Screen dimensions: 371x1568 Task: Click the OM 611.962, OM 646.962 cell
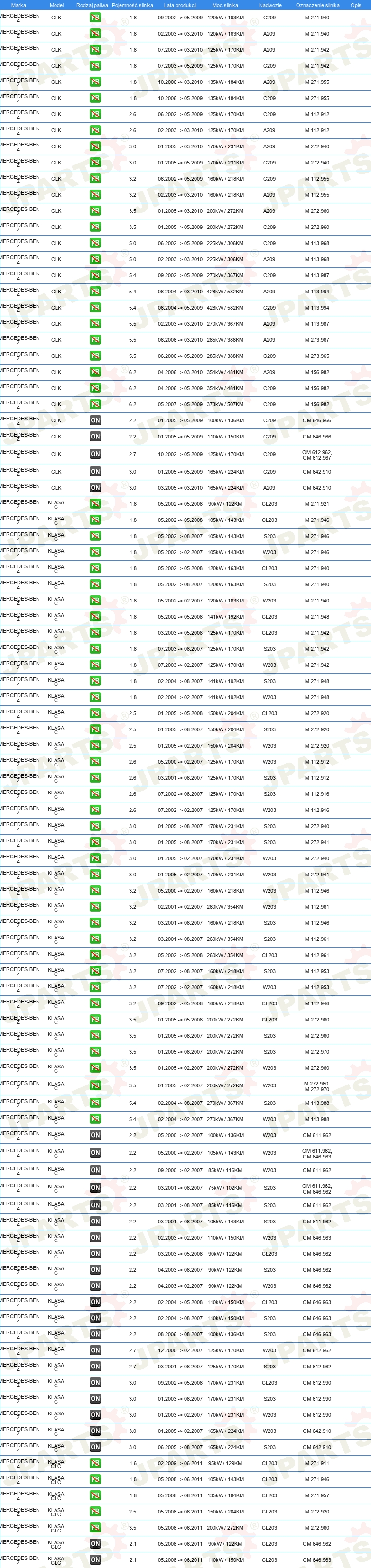pyautogui.click(x=317, y=1189)
